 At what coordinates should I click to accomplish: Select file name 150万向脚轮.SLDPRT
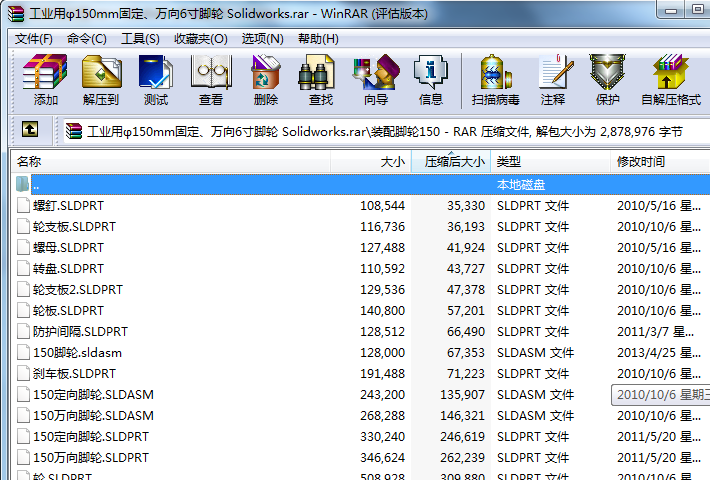click(91, 457)
